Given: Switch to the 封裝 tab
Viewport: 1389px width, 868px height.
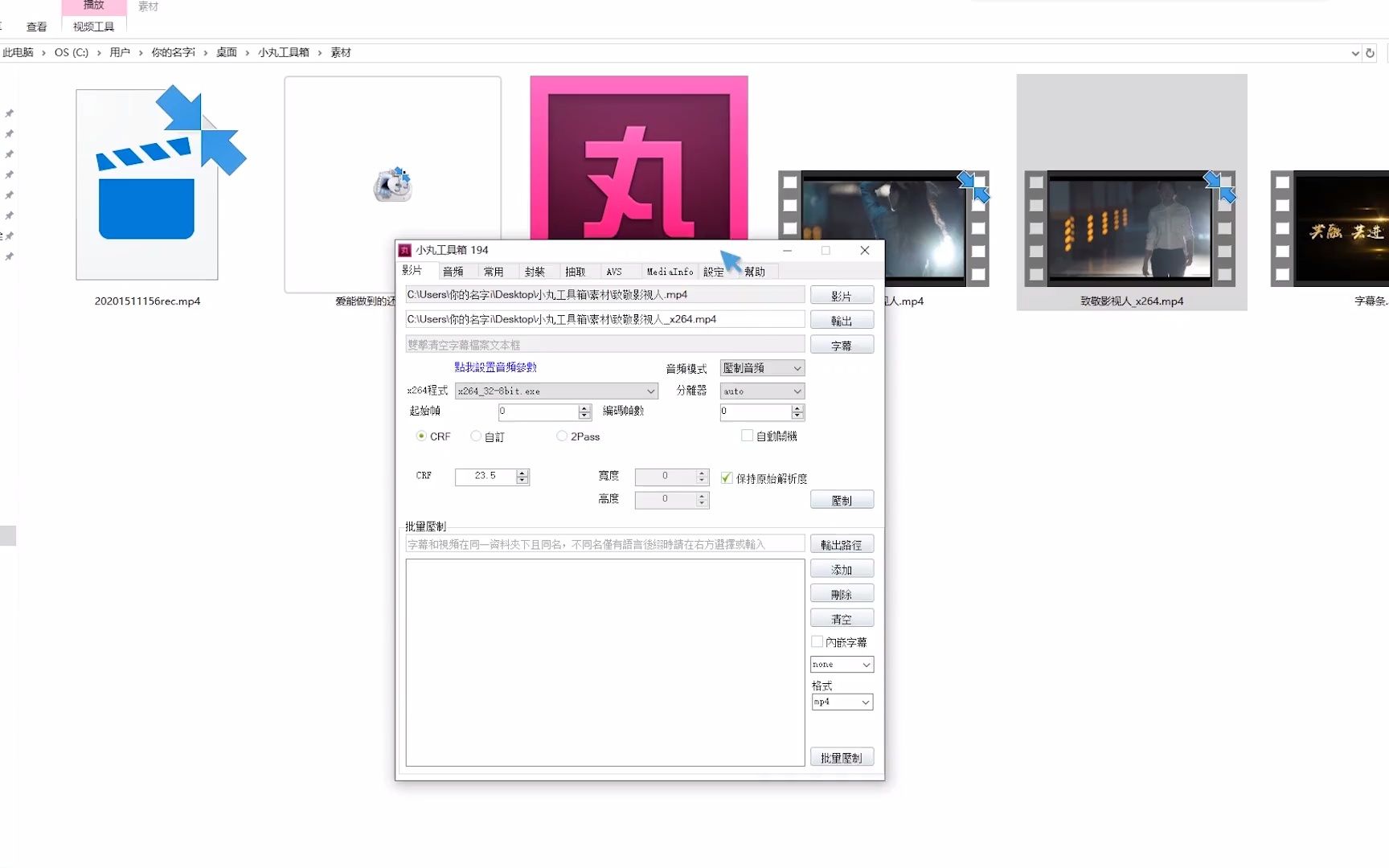Looking at the screenshot, I should (x=534, y=272).
